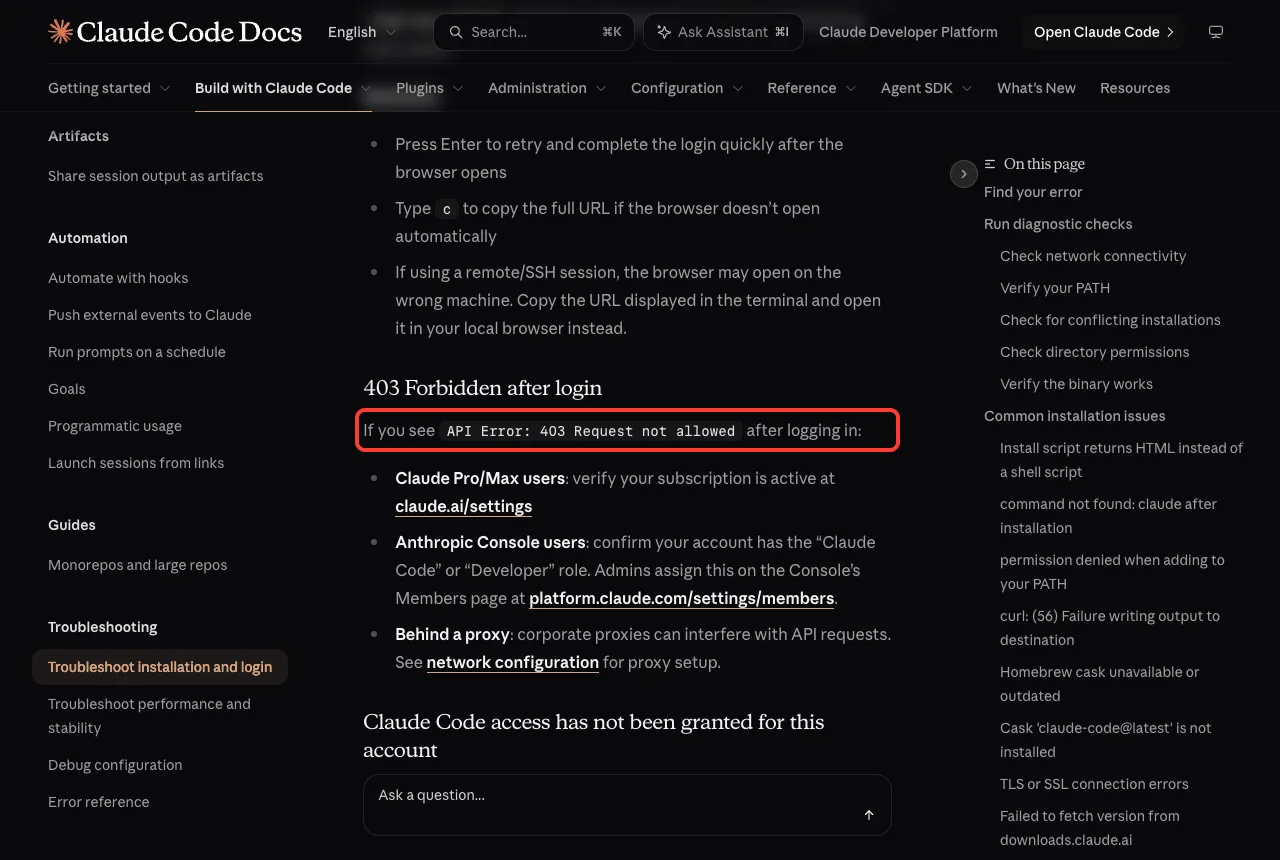This screenshot has width=1280, height=860.
Task: Jump to Check network connectivity section
Action: tap(1093, 256)
